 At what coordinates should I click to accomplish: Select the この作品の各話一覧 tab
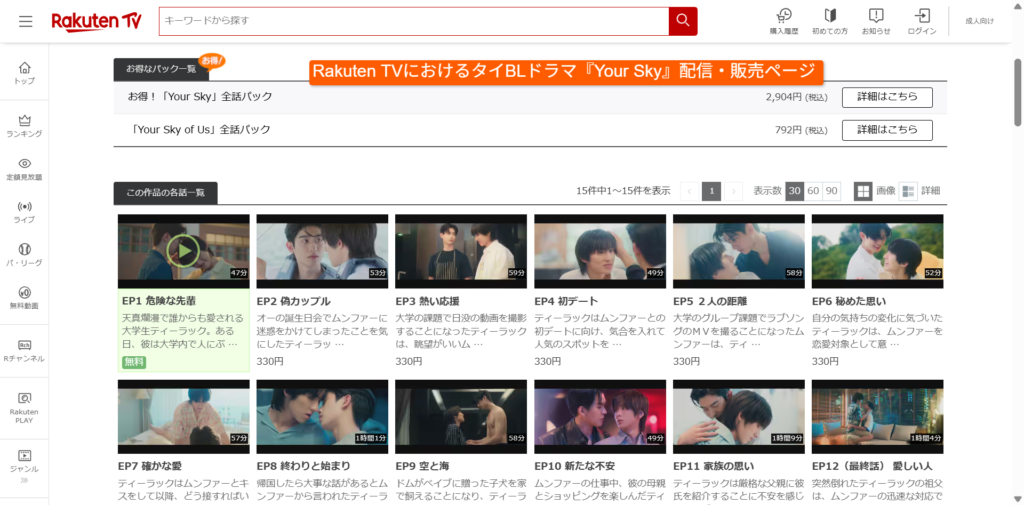click(165, 193)
